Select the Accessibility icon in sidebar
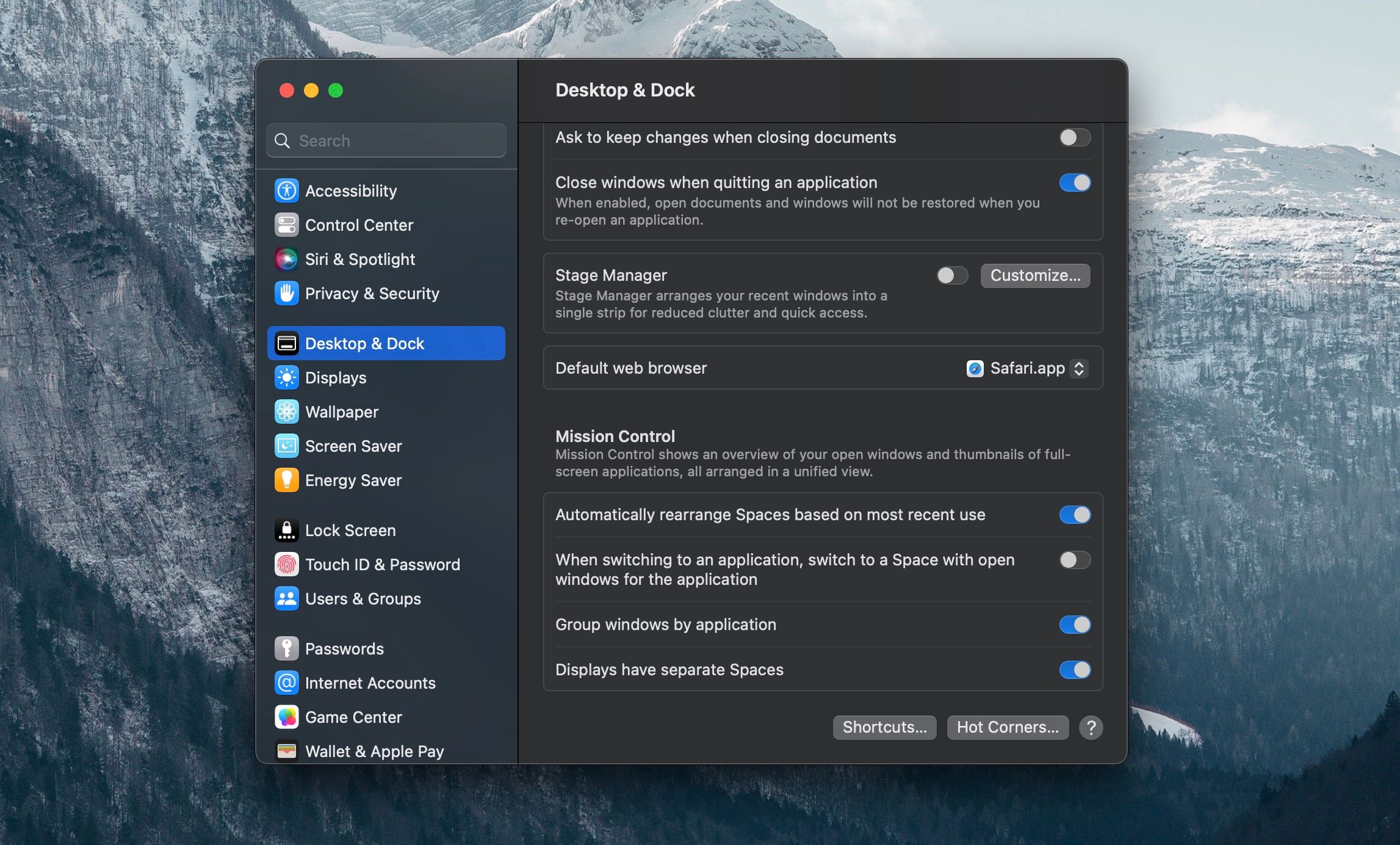Viewport: 1400px width, 845px height. tap(287, 190)
